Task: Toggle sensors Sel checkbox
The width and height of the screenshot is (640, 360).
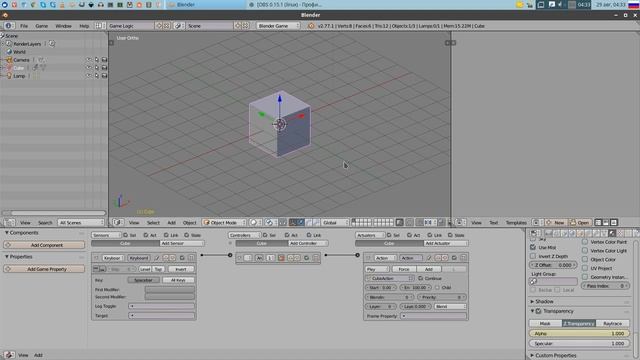Action: pyautogui.click(x=126, y=235)
